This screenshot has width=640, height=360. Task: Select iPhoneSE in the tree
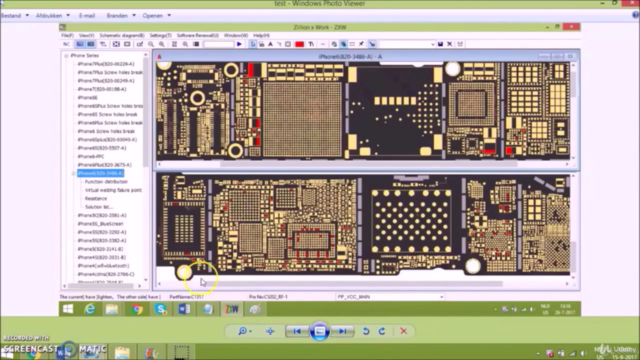[x=87, y=98]
